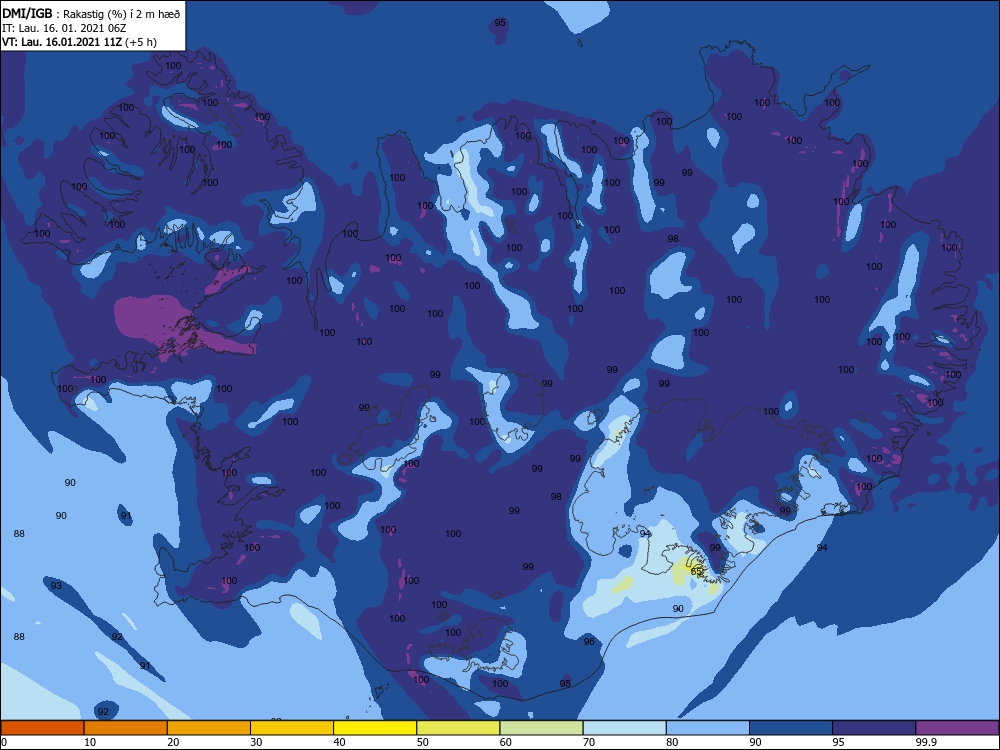This screenshot has height=750, width=1000.
Task: Click the title text 'DMI/IGB : Rakastig (%) í 2 m hæð'
Action: pyautogui.click(x=91, y=14)
